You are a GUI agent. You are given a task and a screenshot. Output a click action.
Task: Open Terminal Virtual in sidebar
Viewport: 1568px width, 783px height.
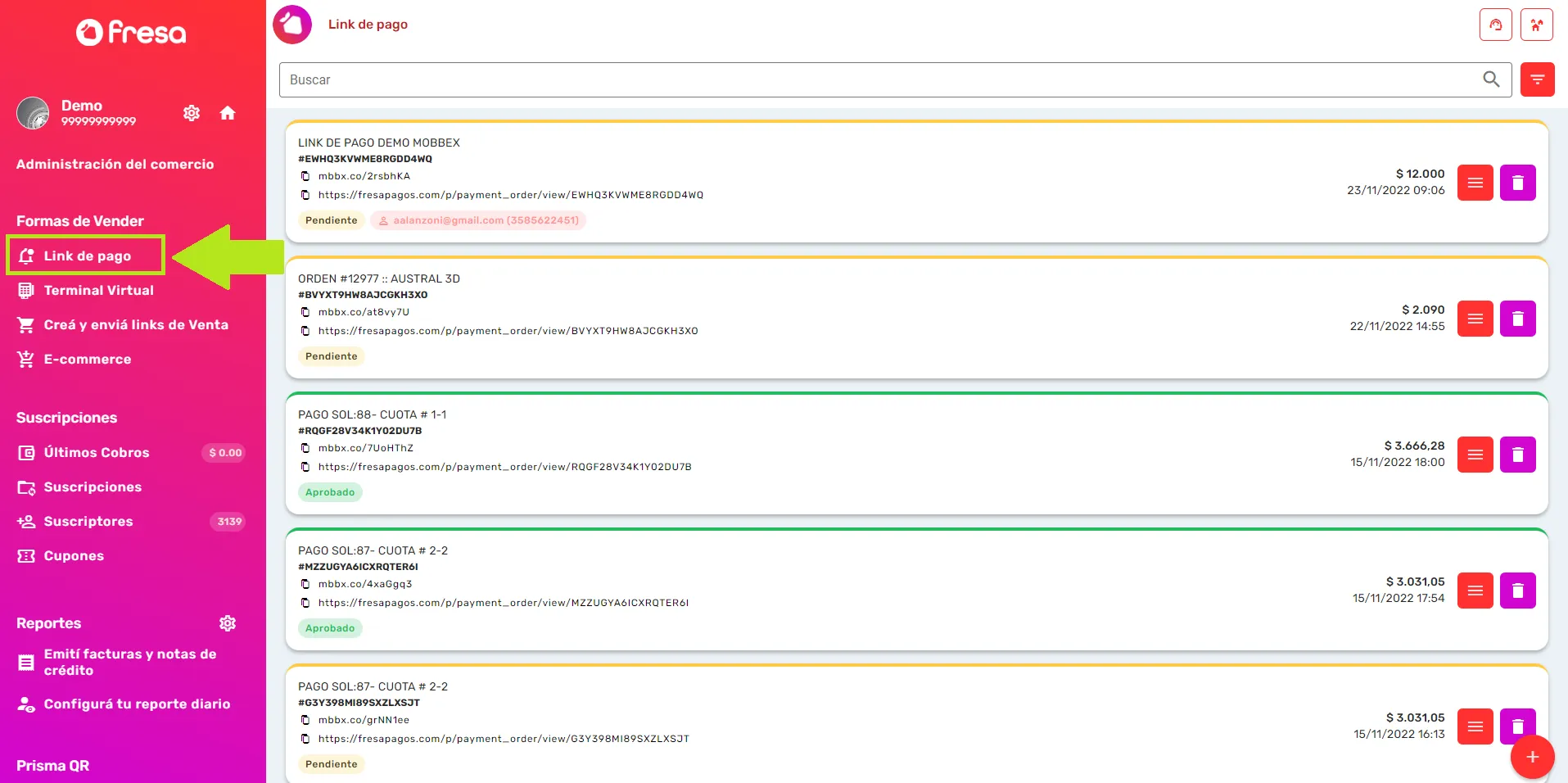(86, 290)
